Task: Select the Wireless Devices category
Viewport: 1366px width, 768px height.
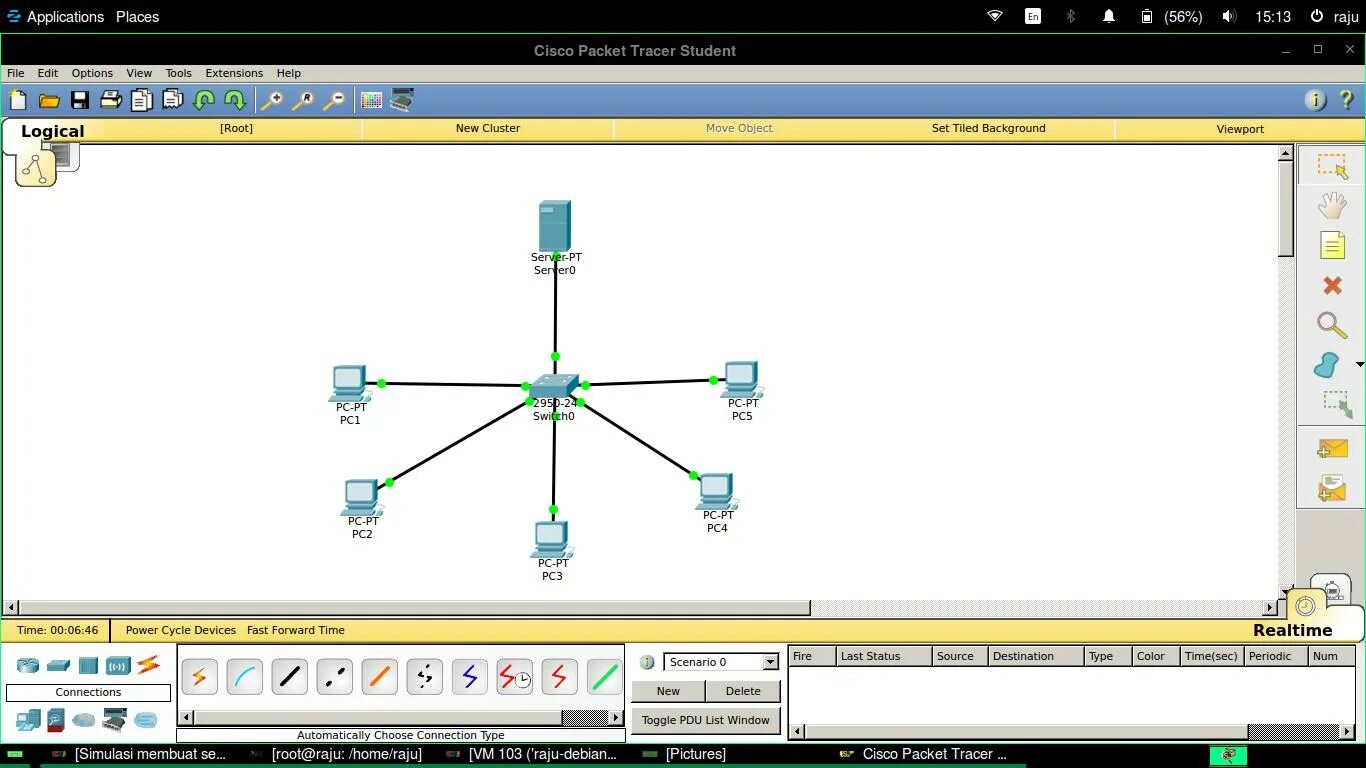Action: point(118,665)
